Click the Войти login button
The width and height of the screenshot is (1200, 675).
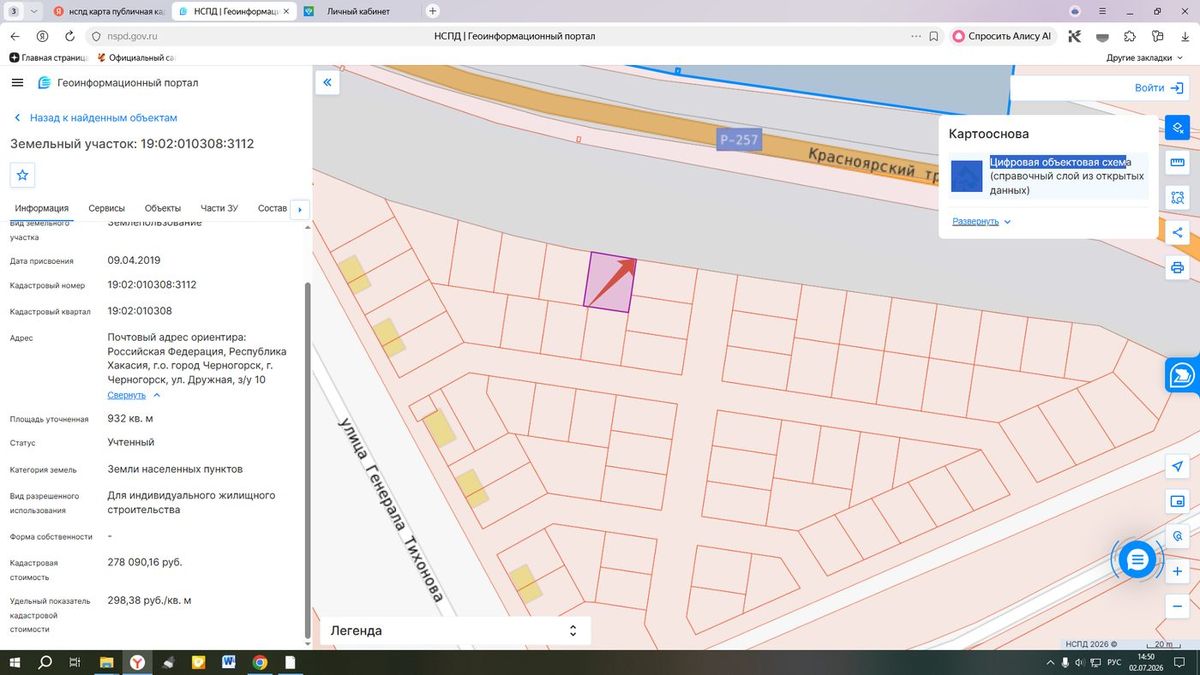pos(1160,88)
